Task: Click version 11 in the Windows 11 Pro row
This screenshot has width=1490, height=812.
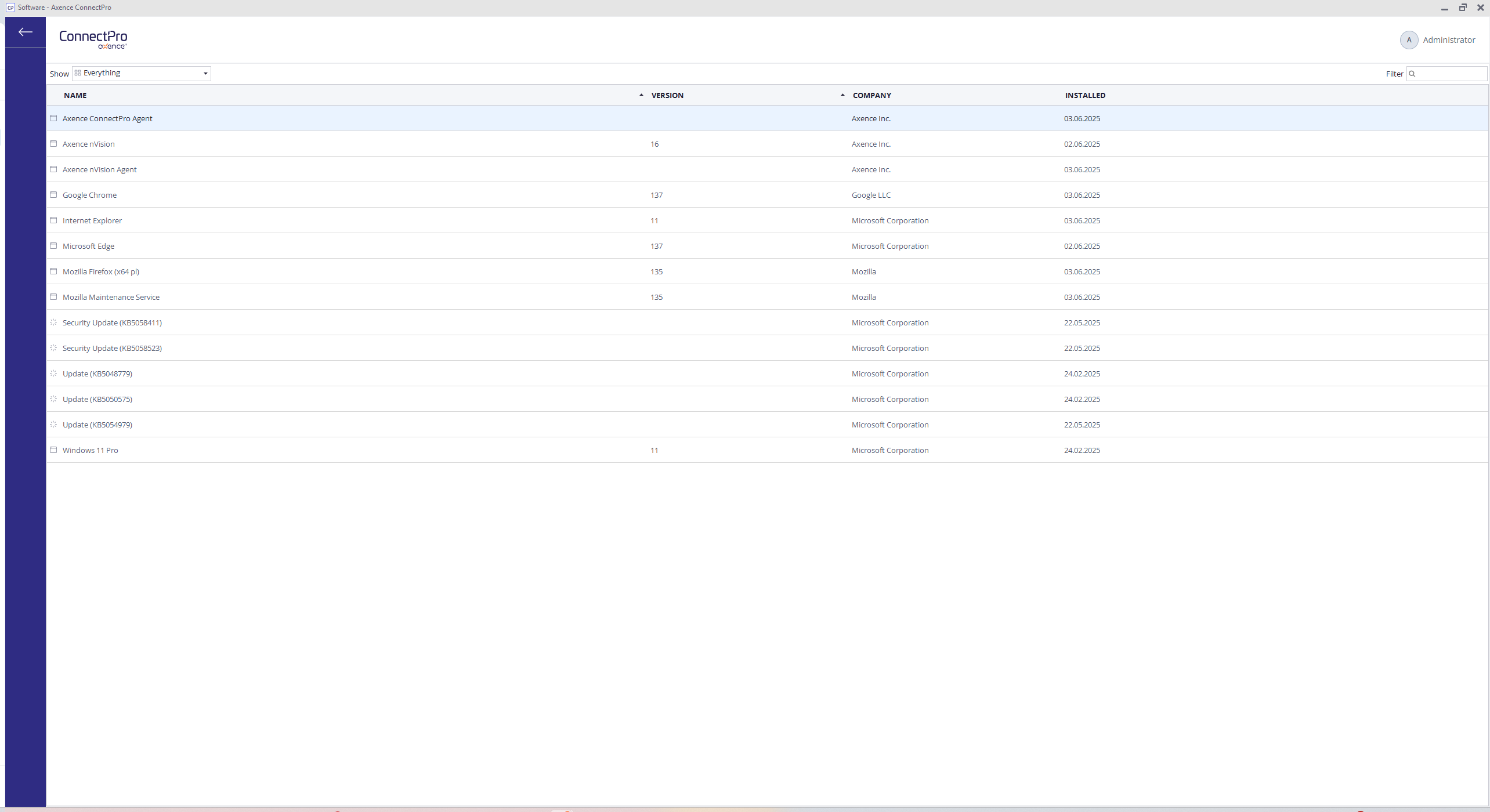Action: tap(654, 450)
